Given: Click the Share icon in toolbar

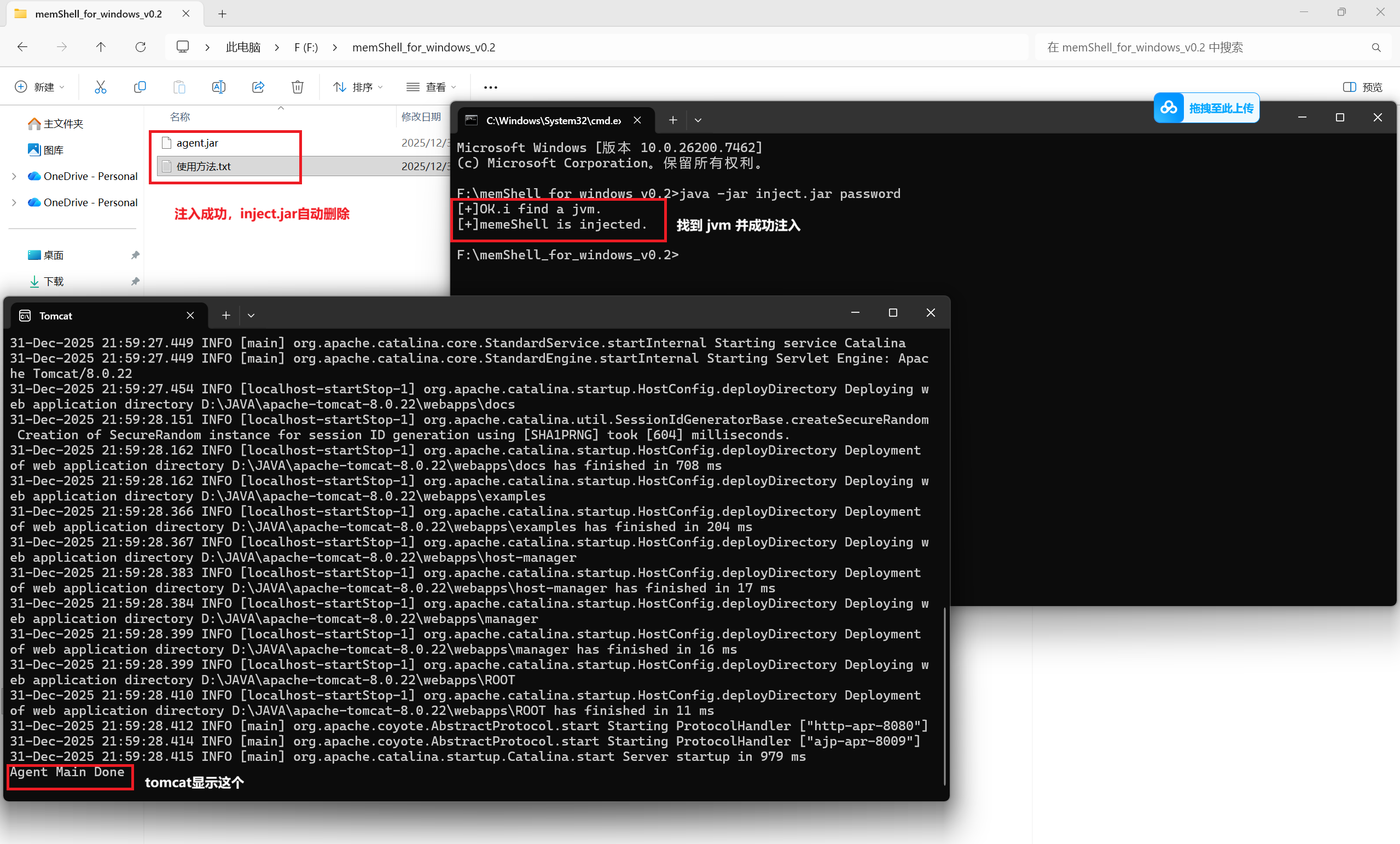Looking at the screenshot, I should coord(258,87).
